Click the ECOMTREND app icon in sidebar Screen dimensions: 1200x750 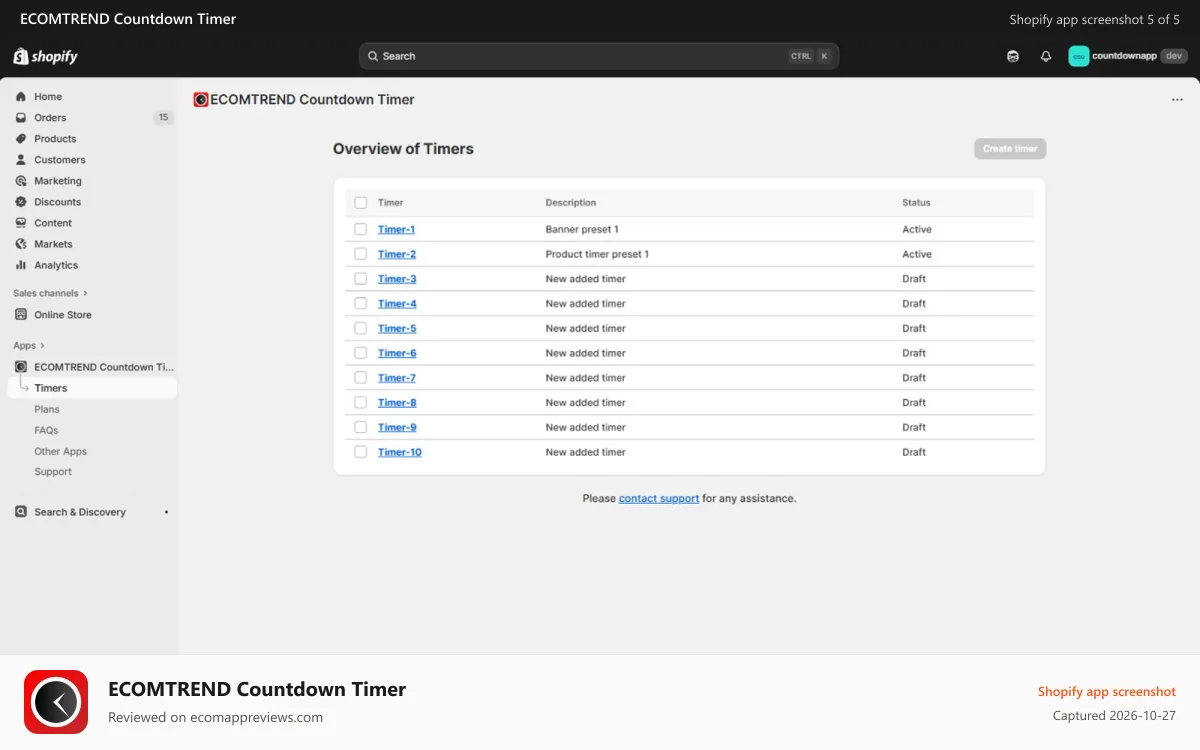[21, 367]
